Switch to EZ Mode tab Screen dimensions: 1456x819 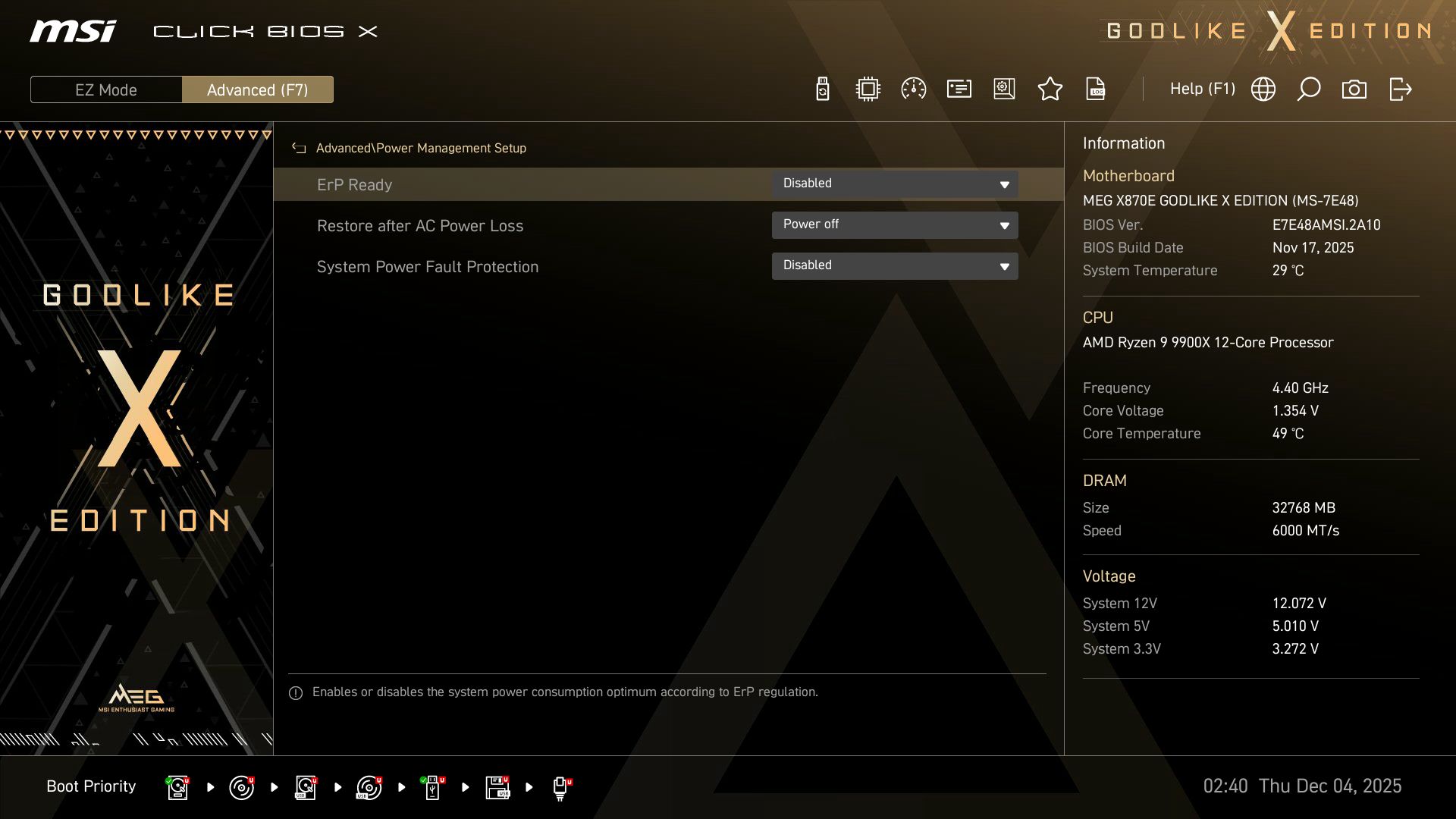pyautogui.click(x=106, y=89)
